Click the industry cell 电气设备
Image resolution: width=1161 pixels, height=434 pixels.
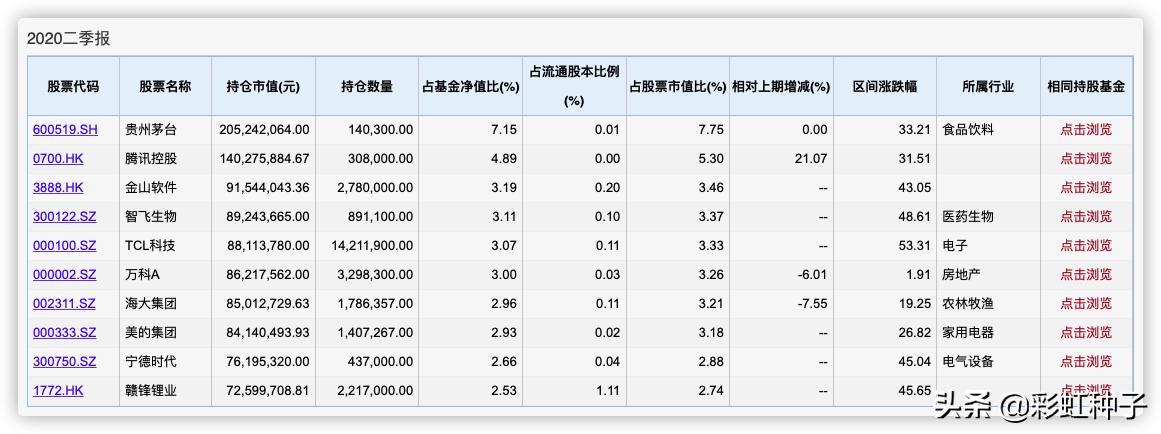click(968, 361)
